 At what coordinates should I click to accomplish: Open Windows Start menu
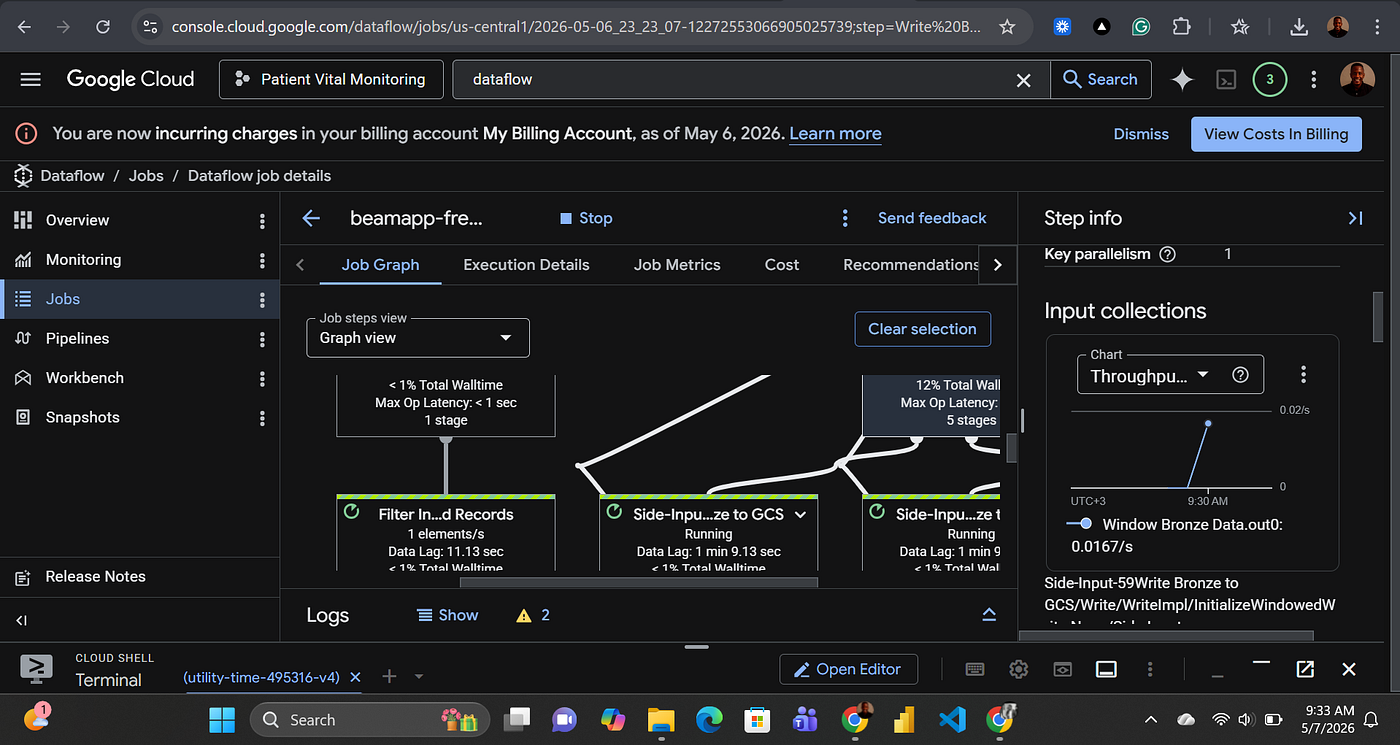point(221,719)
